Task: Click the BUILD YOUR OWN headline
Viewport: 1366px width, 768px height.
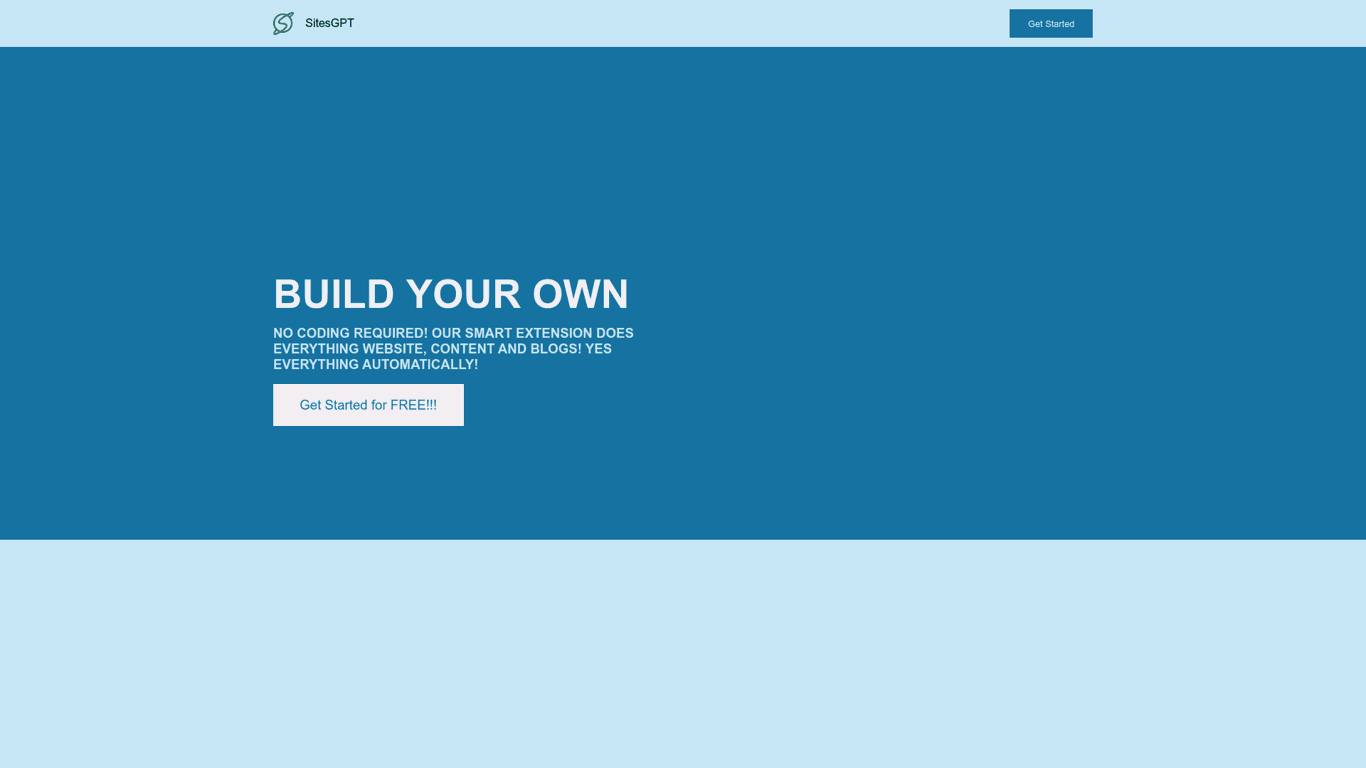Action: click(451, 294)
